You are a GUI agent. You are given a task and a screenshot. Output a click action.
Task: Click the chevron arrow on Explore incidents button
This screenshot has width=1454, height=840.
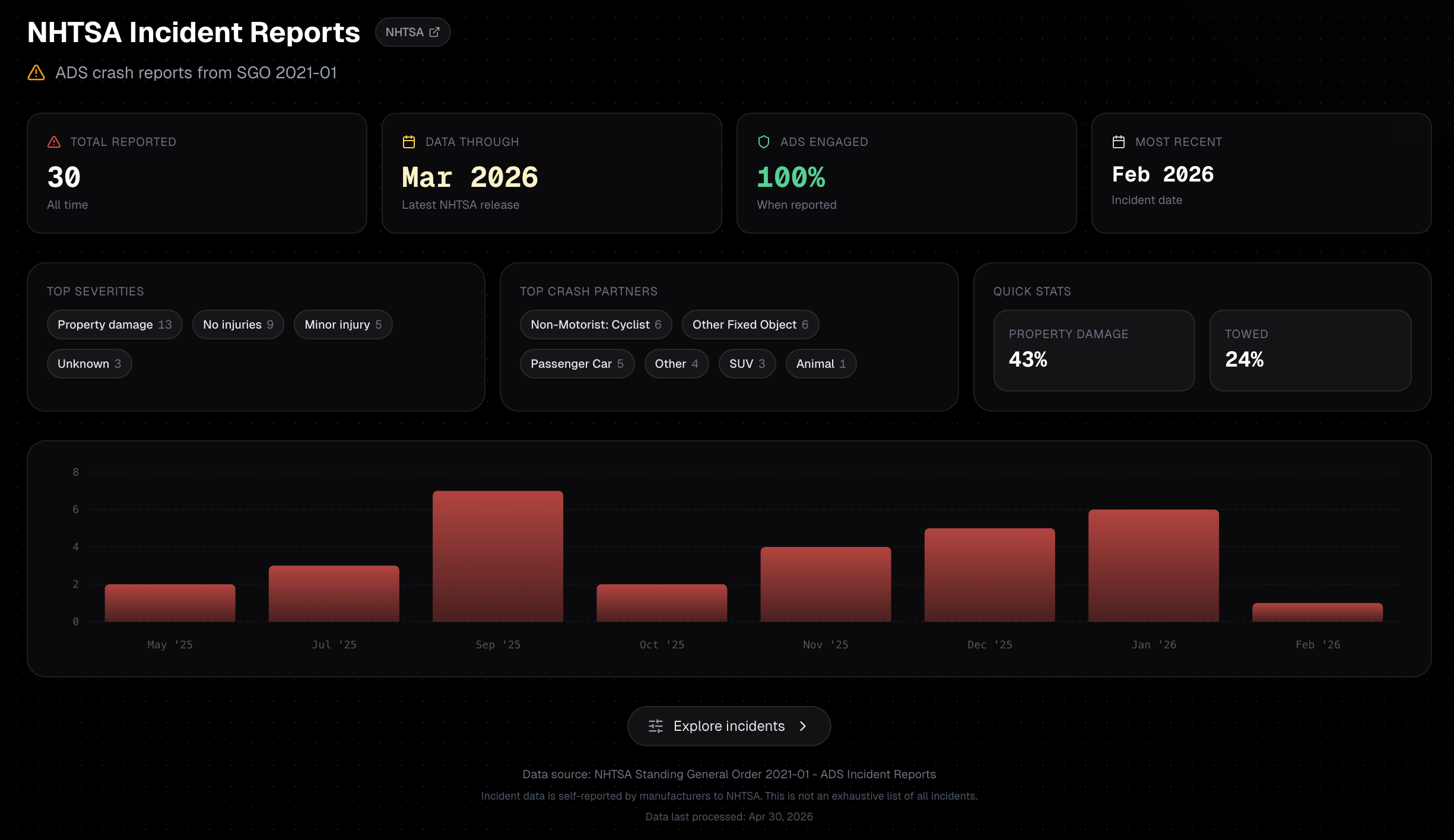803,726
